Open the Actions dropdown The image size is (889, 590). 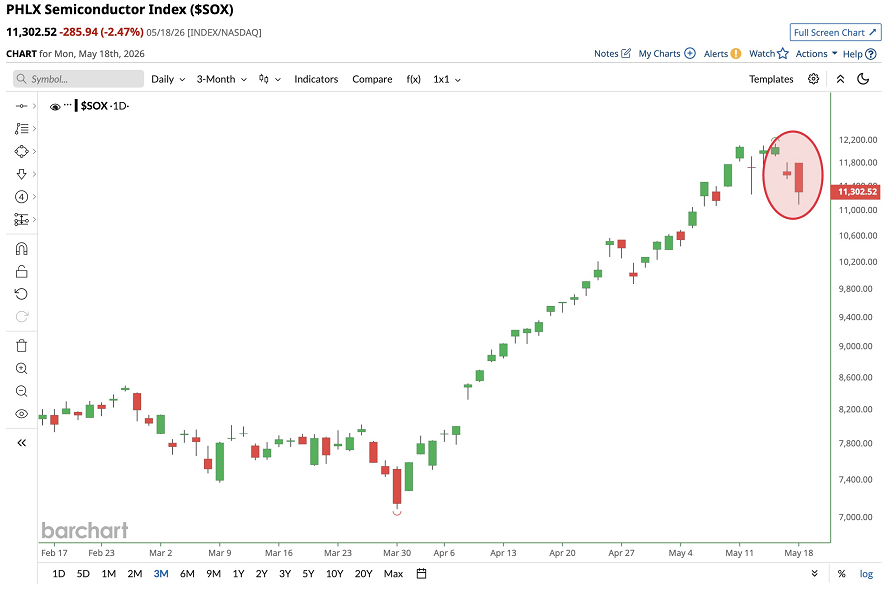[816, 54]
